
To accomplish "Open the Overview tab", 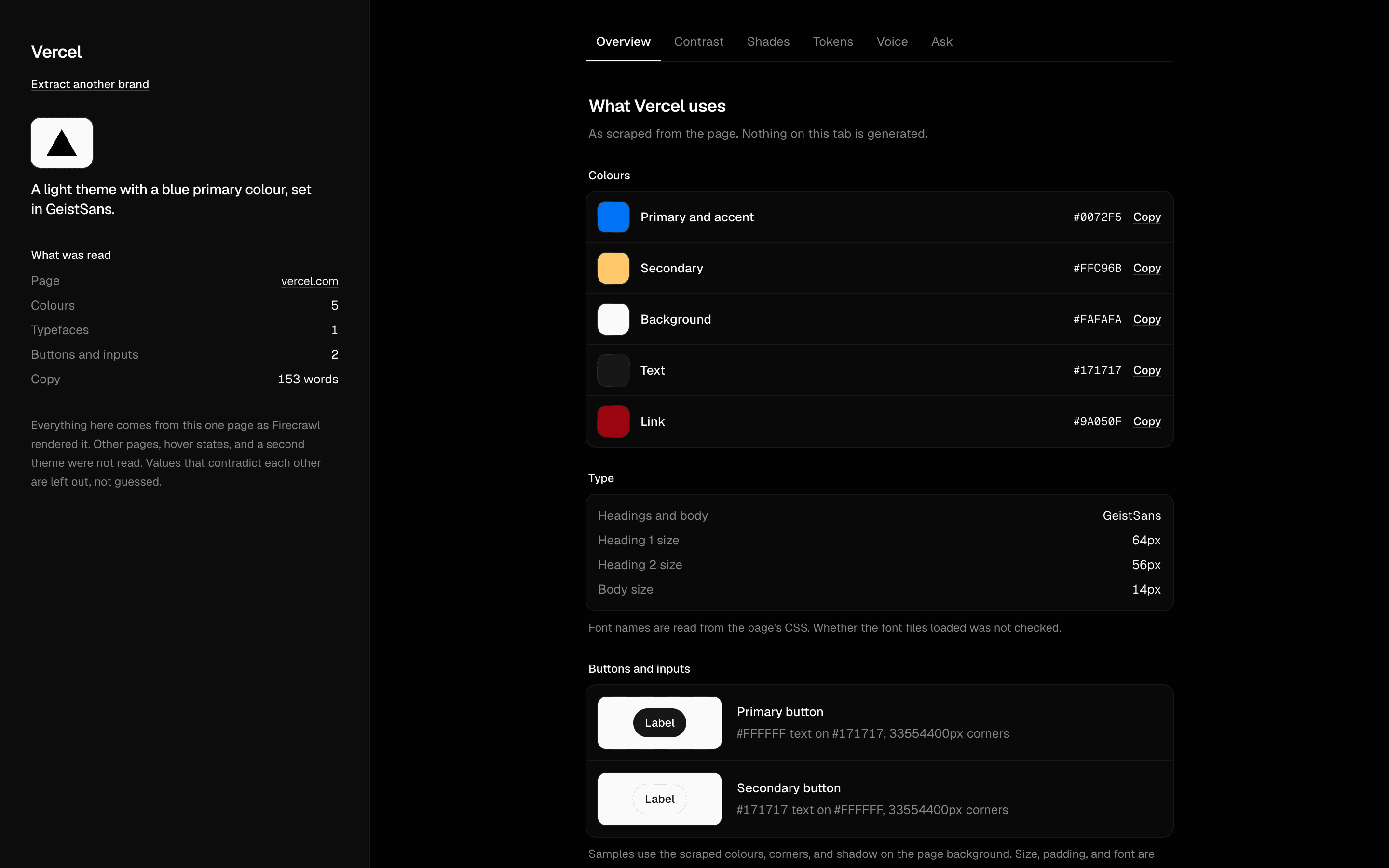I will 623,42.
